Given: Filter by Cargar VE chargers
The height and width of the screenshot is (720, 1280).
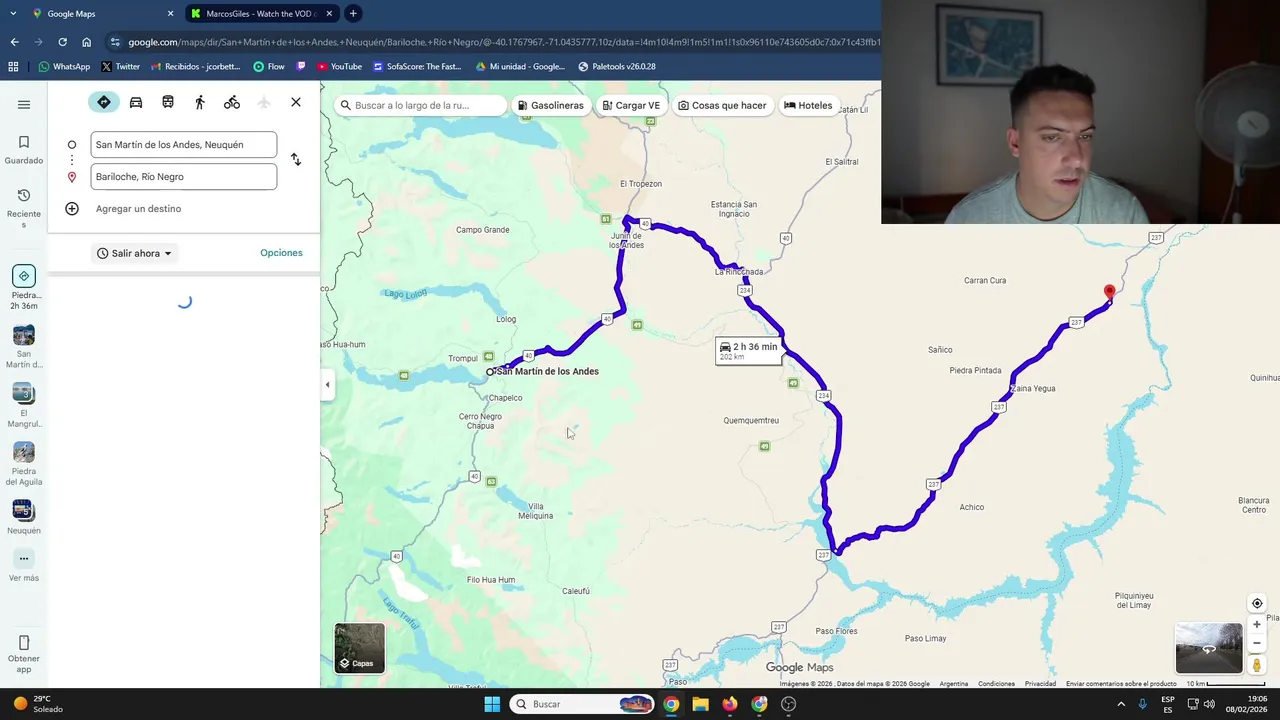Looking at the screenshot, I should (x=631, y=105).
